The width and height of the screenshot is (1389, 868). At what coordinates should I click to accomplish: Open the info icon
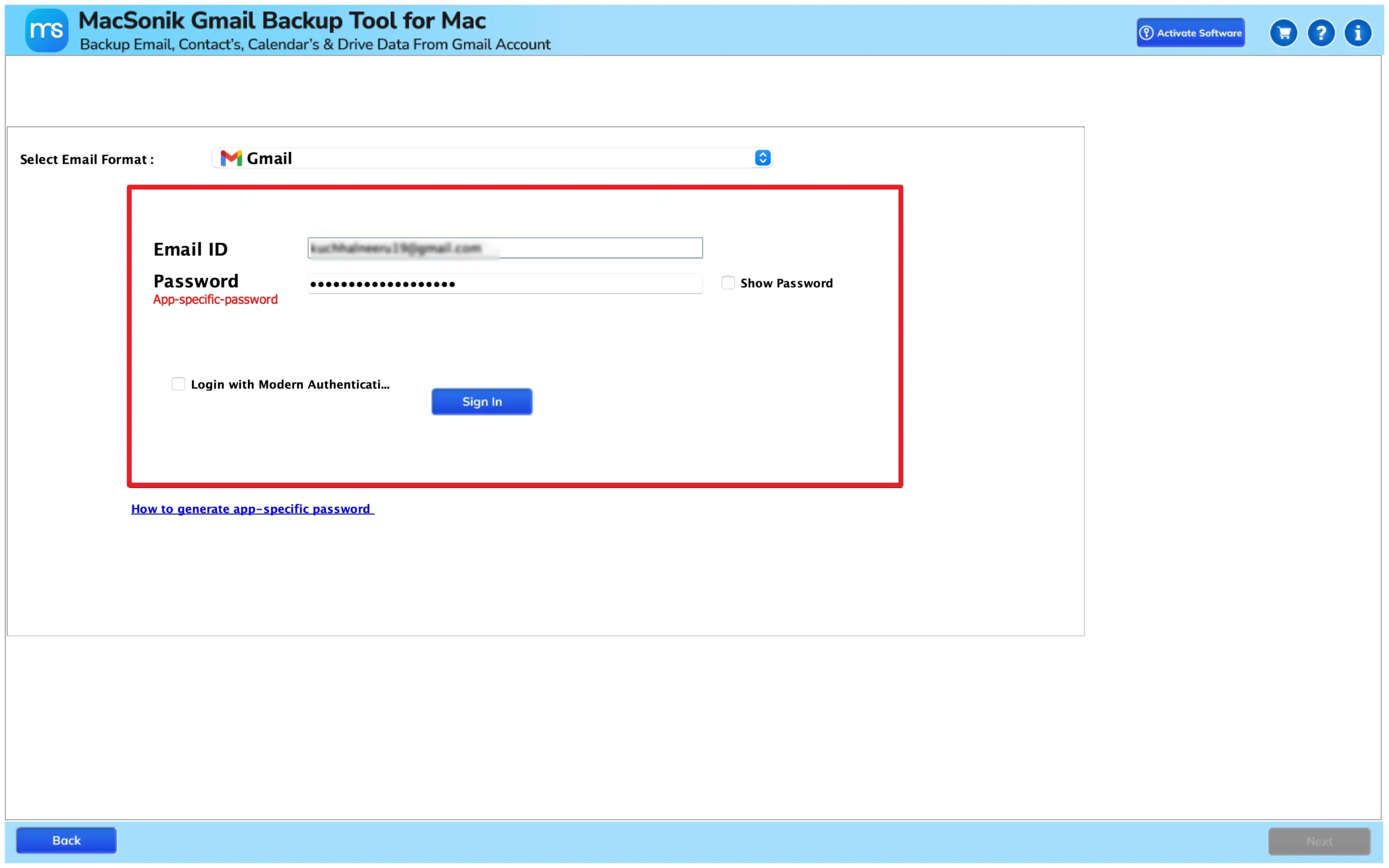tap(1358, 33)
